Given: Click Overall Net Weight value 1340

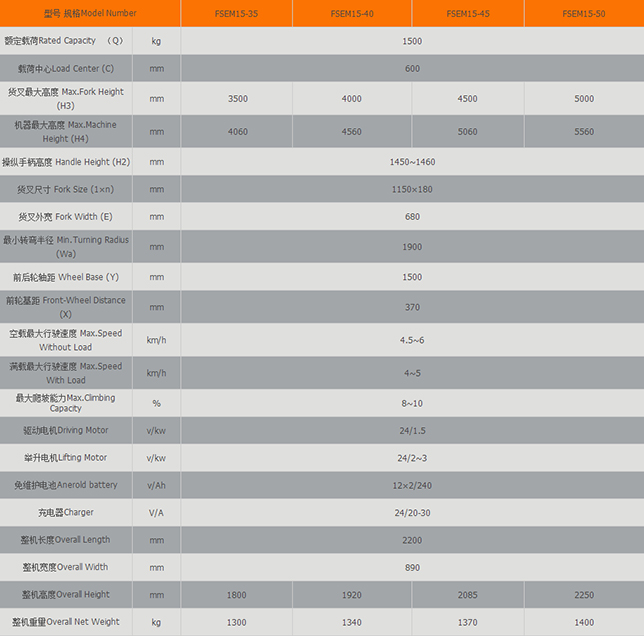Looking at the screenshot, I should 352,622.
